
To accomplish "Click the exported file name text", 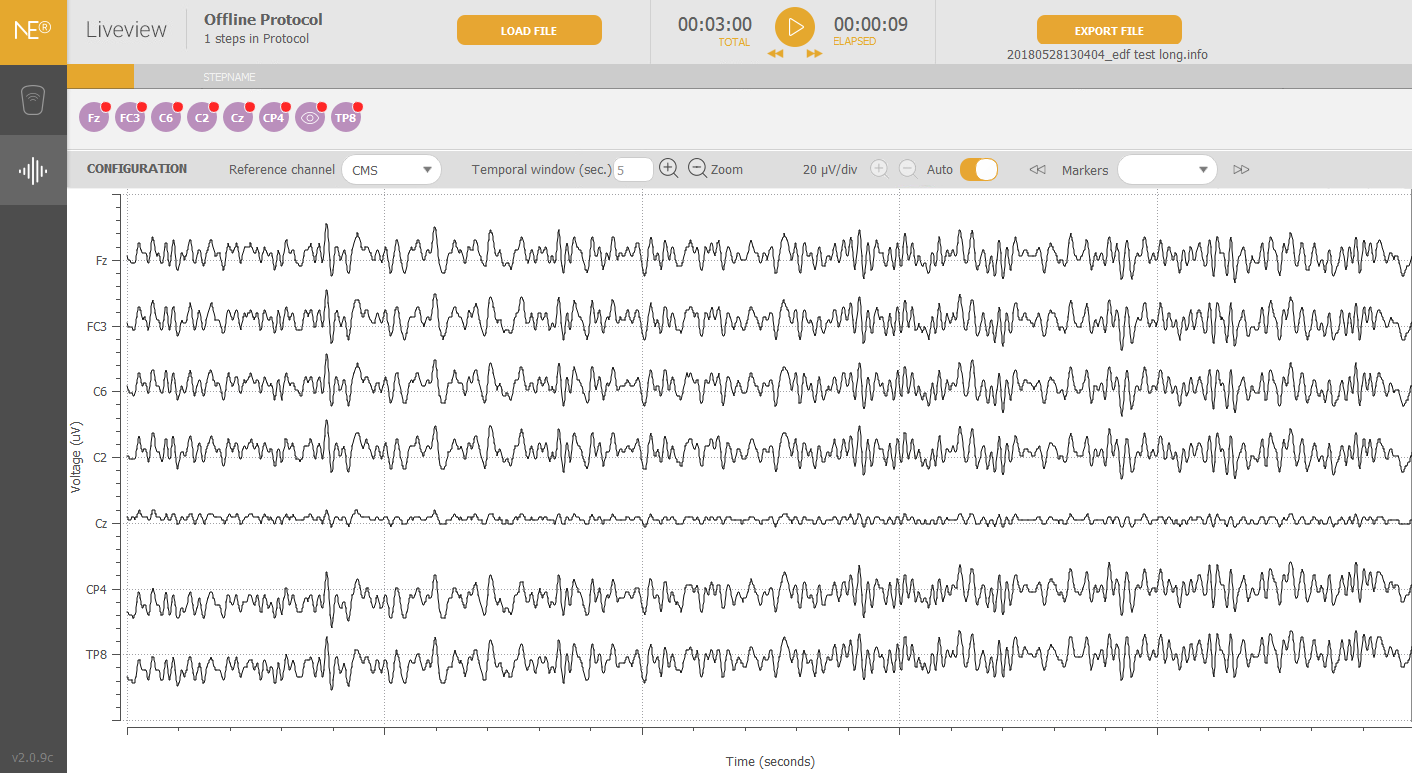I will [1107, 55].
